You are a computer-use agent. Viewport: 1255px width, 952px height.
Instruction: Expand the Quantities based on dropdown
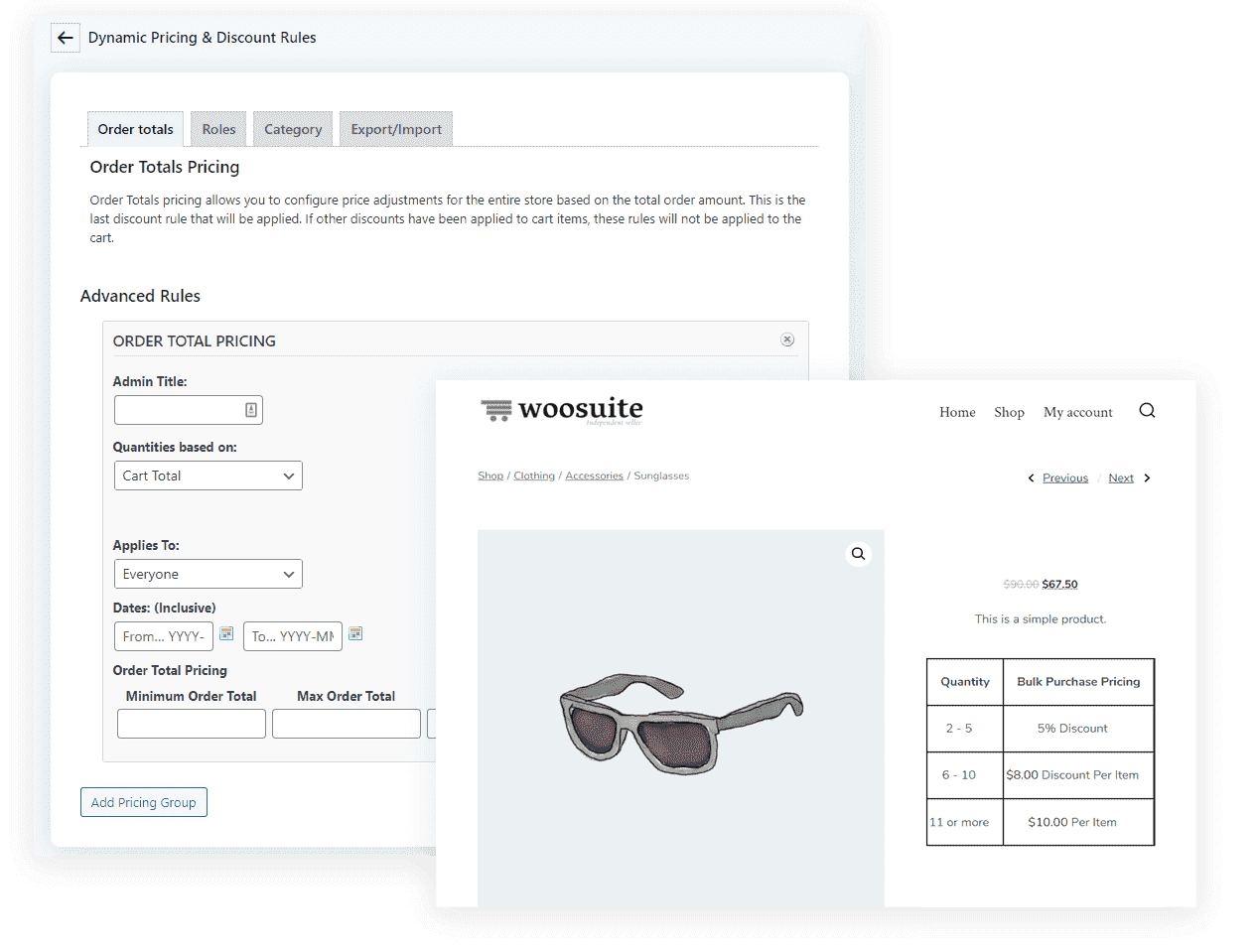[x=209, y=476]
